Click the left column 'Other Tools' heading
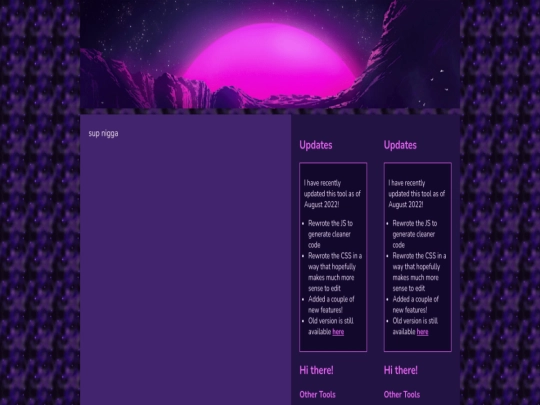The image size is (540, 405). coord(317,394)
